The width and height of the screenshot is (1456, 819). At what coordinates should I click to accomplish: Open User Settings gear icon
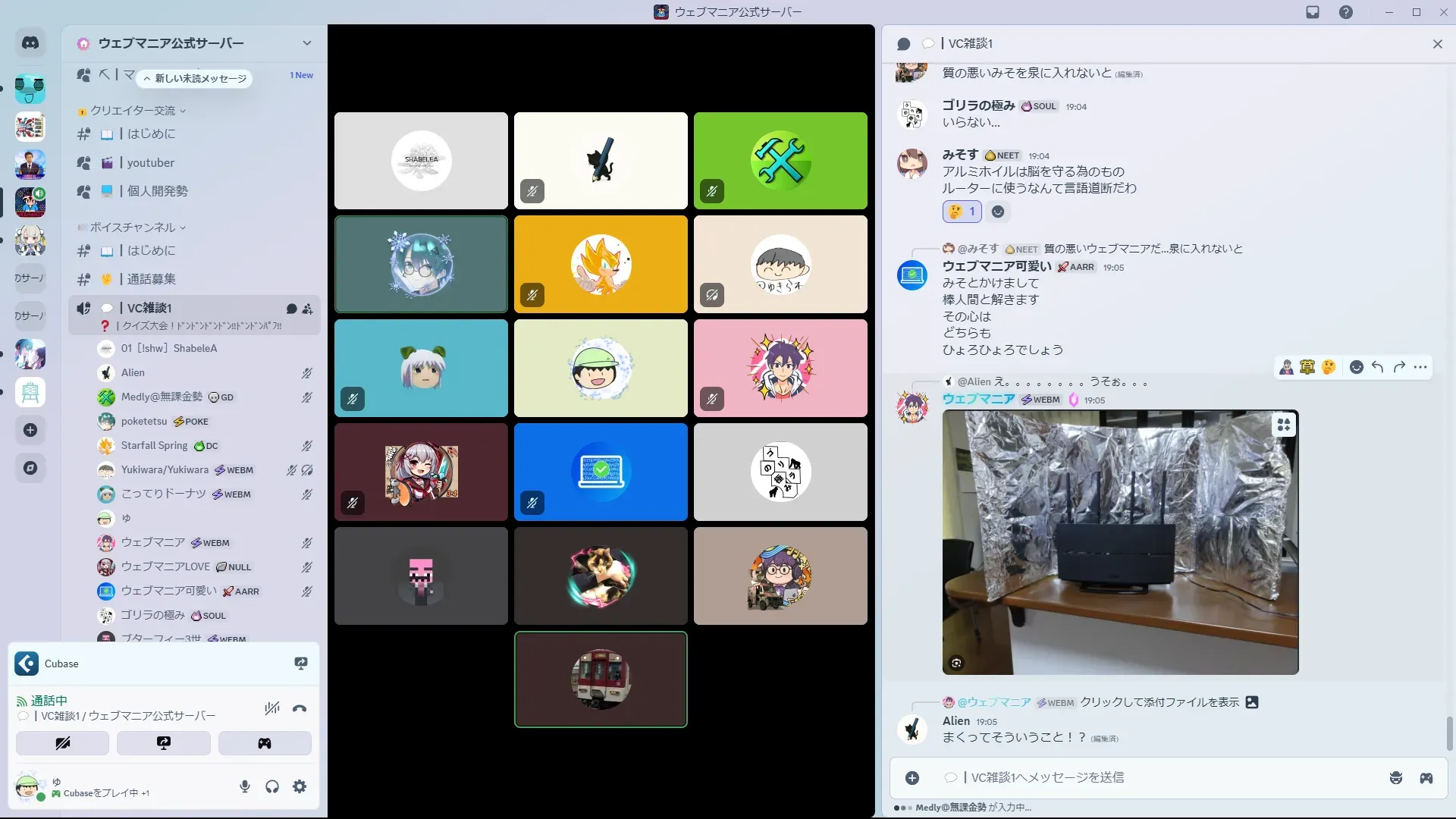(300, 786)
